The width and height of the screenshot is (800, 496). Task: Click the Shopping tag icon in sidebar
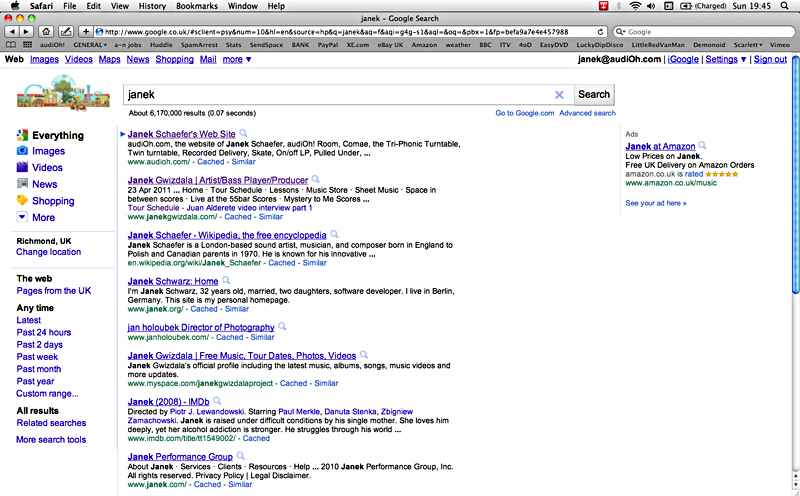[22, 200]
